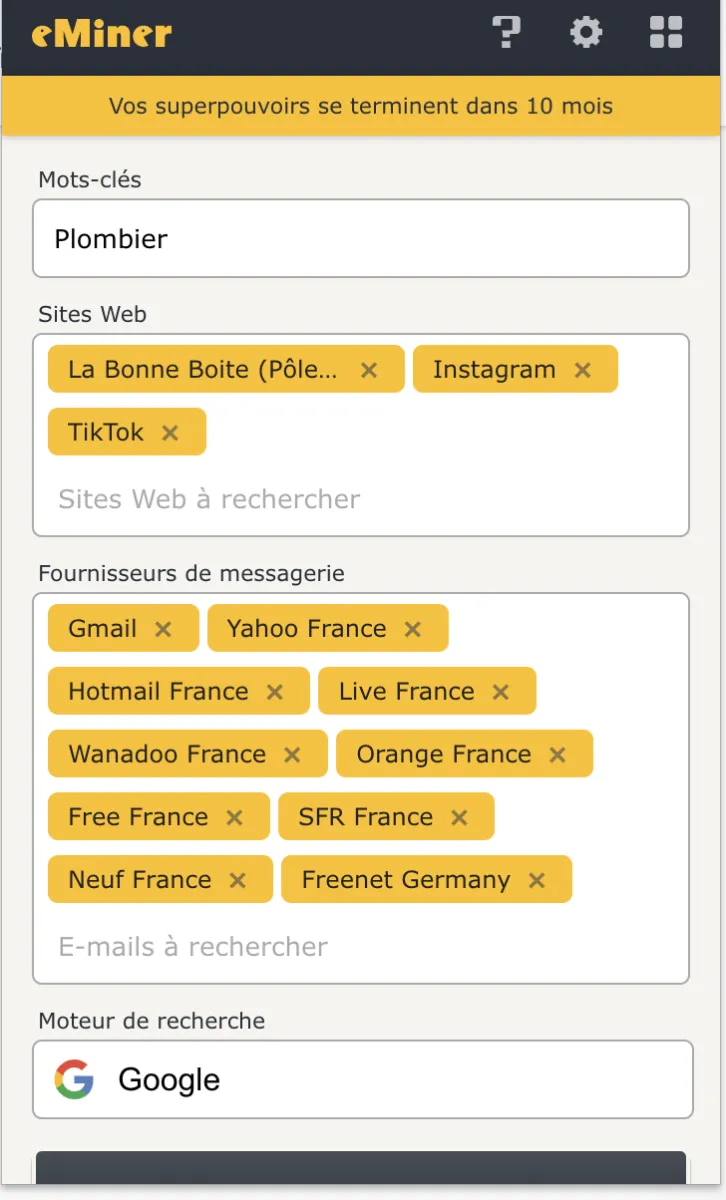This screenshot has height=1200, width=726.
Task: Remove the Gmail provider tag
Action: tap(163, 629)
